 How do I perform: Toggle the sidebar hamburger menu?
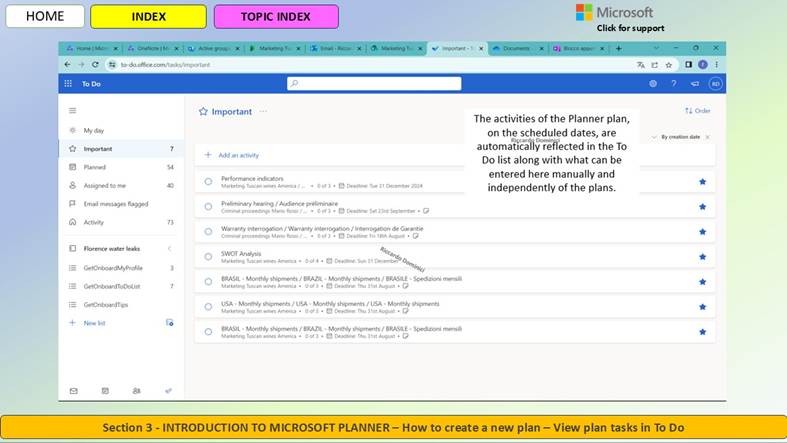pyautogui.click(x=73, y=110)
